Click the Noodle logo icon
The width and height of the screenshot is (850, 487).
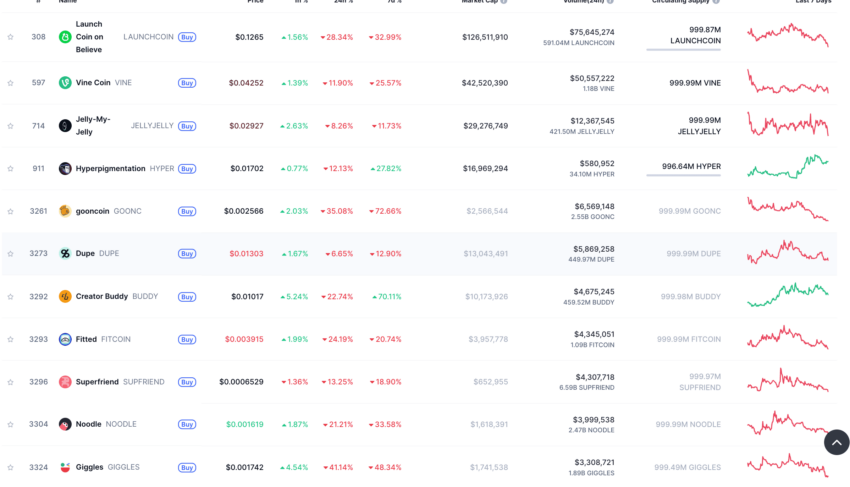click(65, 424)
